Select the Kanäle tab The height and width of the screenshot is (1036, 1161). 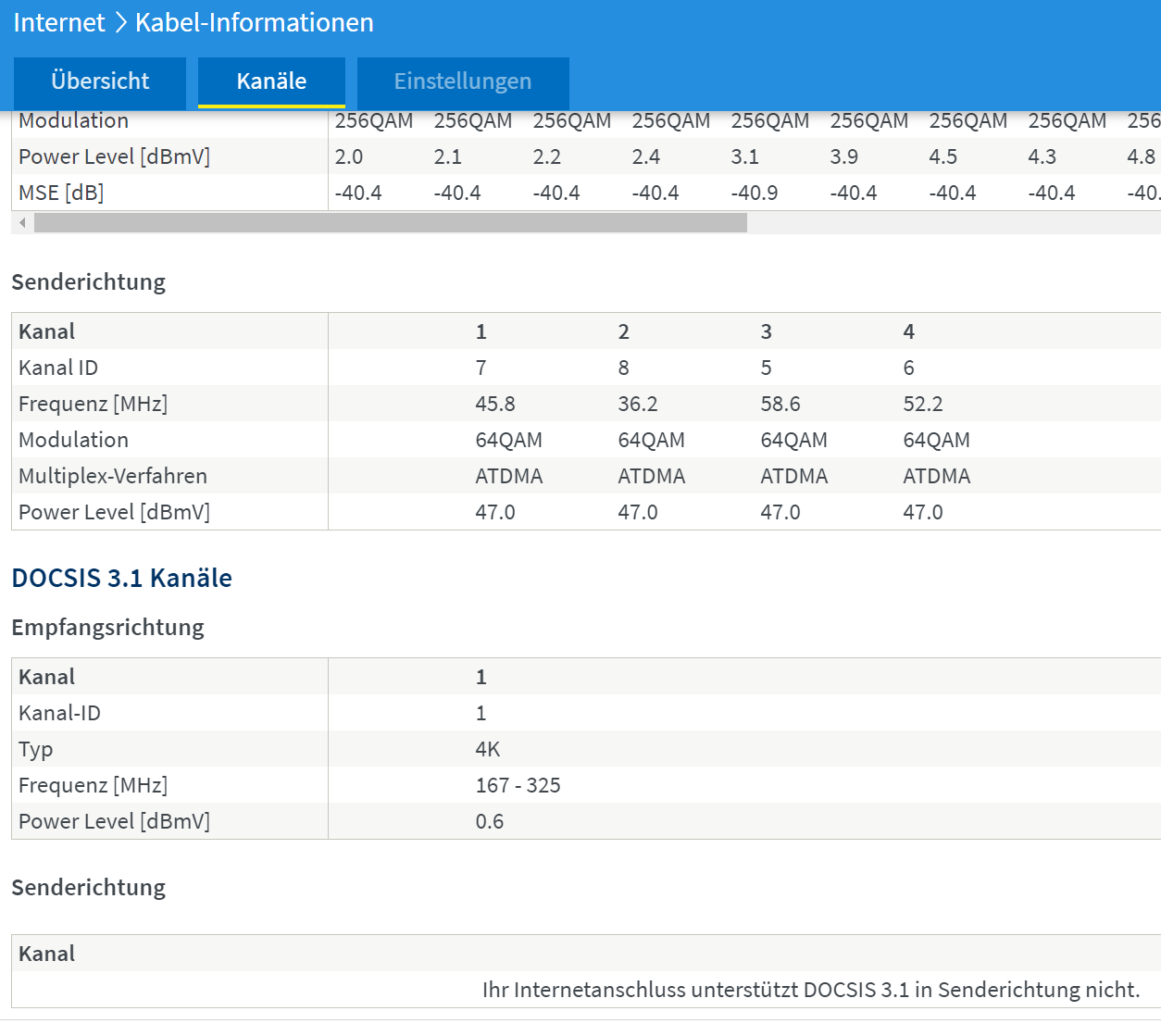coord(271,81)
